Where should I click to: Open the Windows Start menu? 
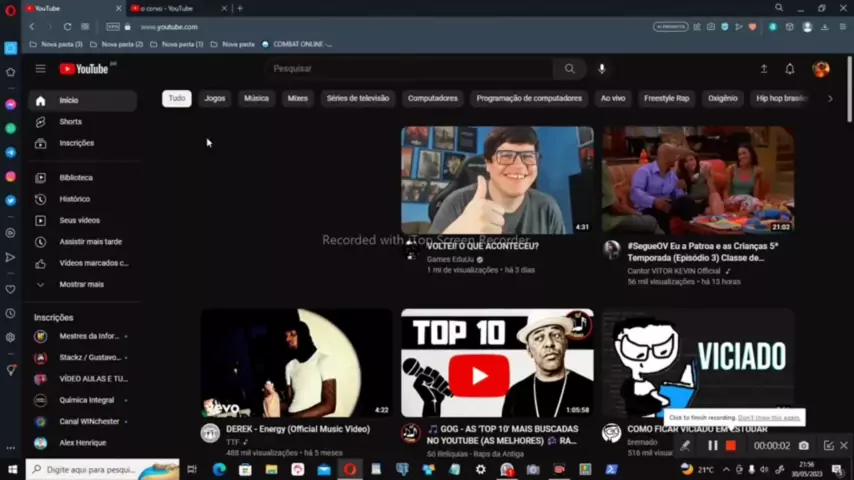(x=12, y=469)
